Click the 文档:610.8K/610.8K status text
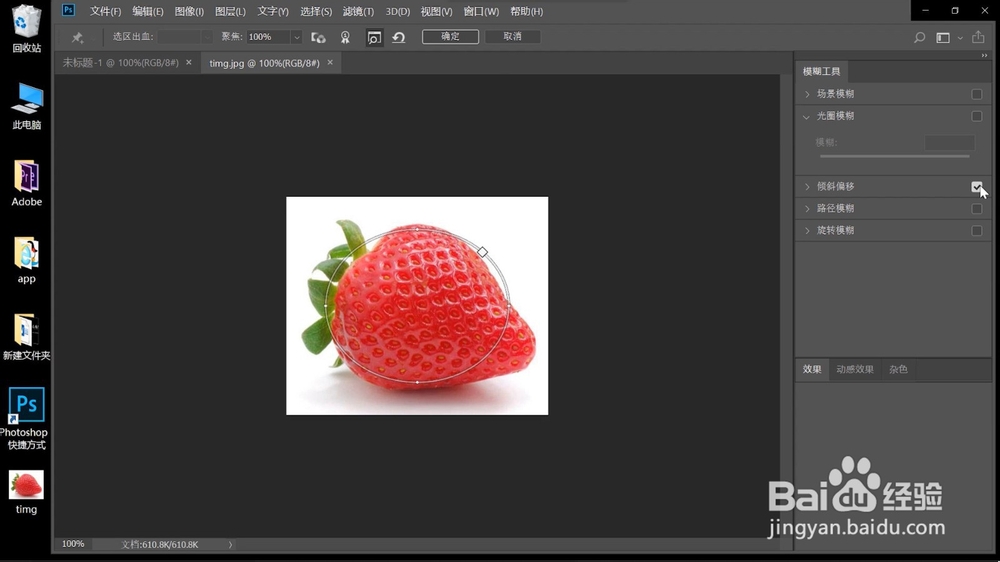The width and height of the screenshot is (1000, 562). [159, 545]
